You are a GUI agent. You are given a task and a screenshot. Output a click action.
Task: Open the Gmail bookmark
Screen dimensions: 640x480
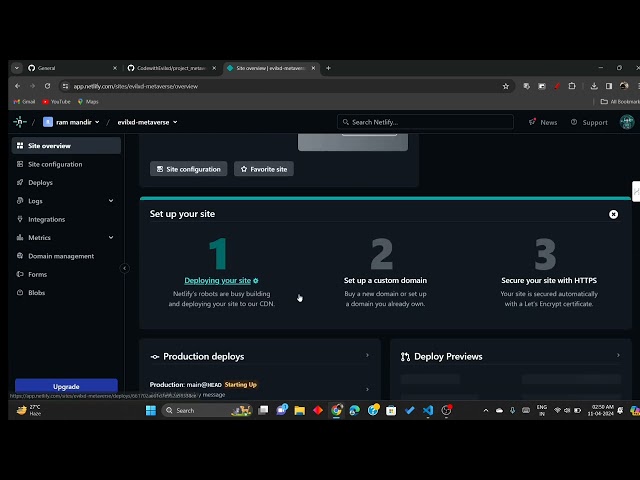[24, 102]
